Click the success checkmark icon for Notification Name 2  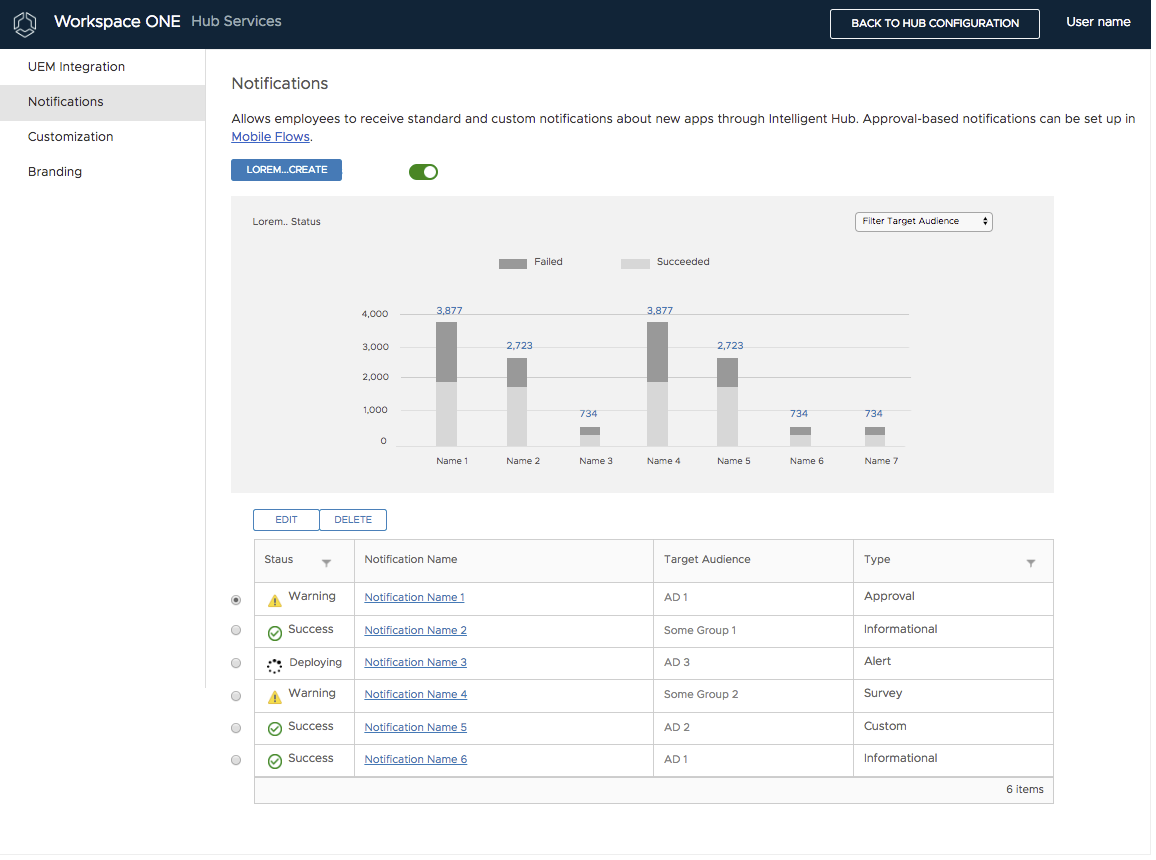click(x=275, y=633)
